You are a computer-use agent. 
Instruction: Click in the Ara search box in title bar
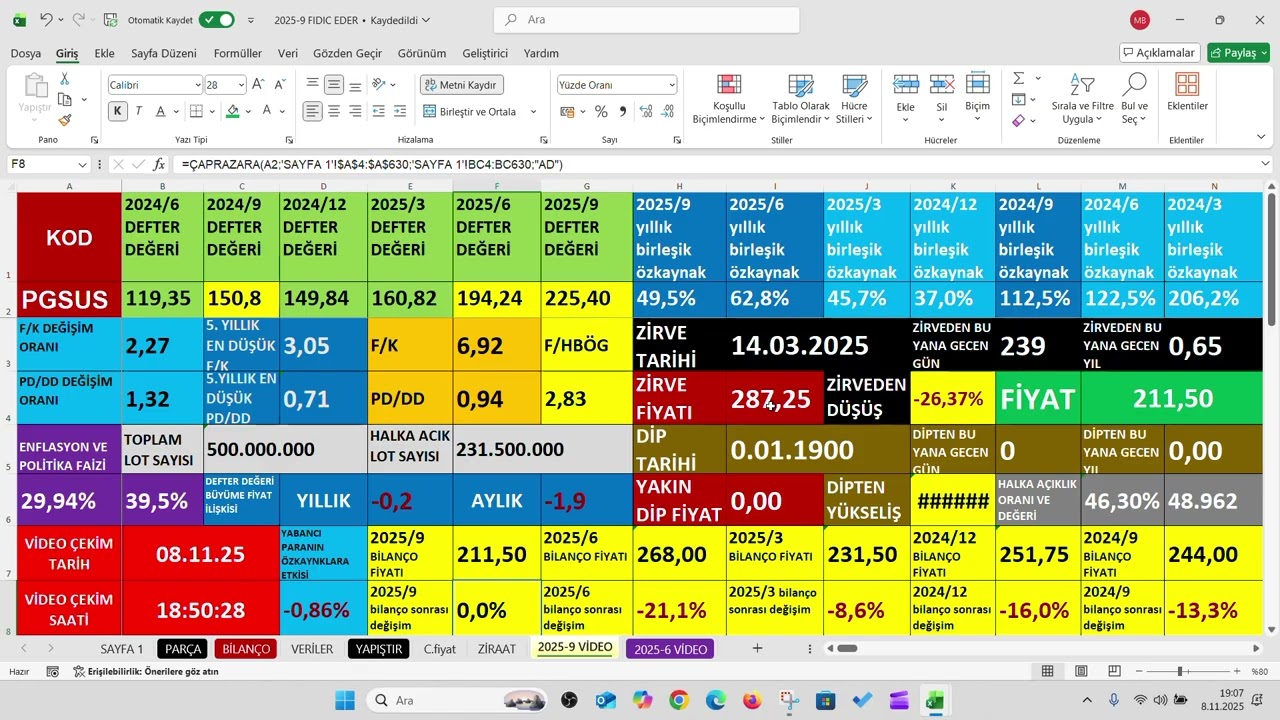pyautogui.click(x=647, y=20)
